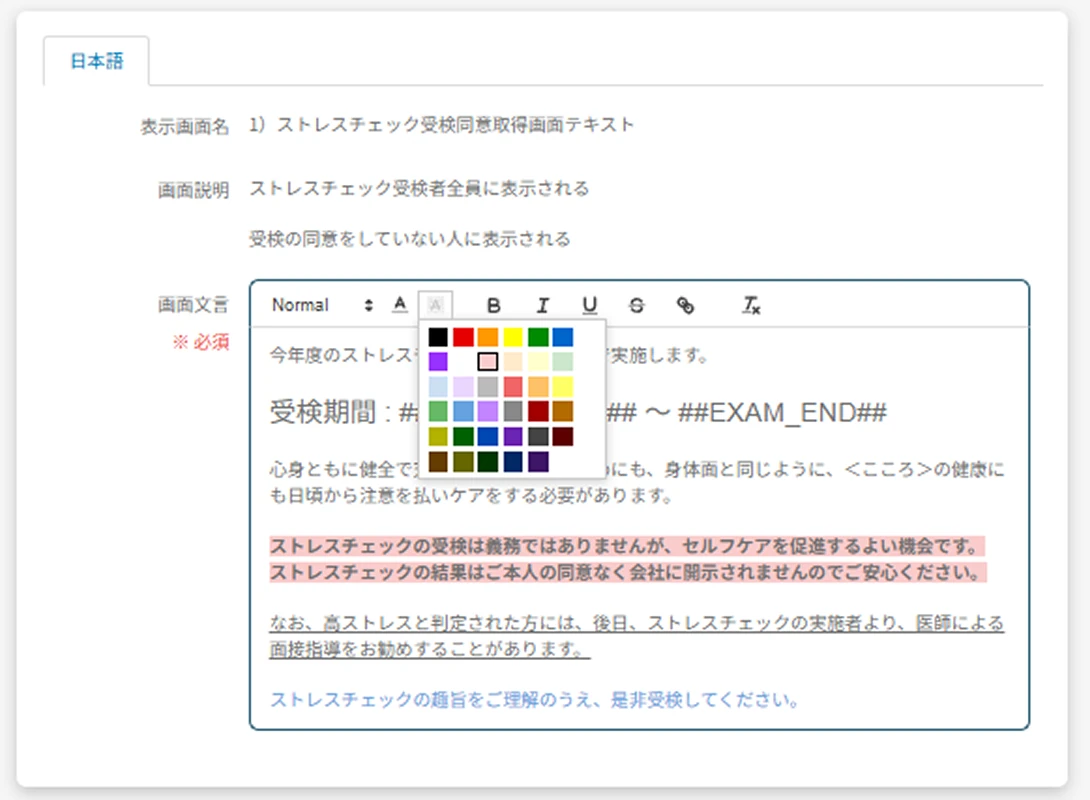
Task: Pick the mustard olive-yellow swatch
Action: (x=438, y=436)
